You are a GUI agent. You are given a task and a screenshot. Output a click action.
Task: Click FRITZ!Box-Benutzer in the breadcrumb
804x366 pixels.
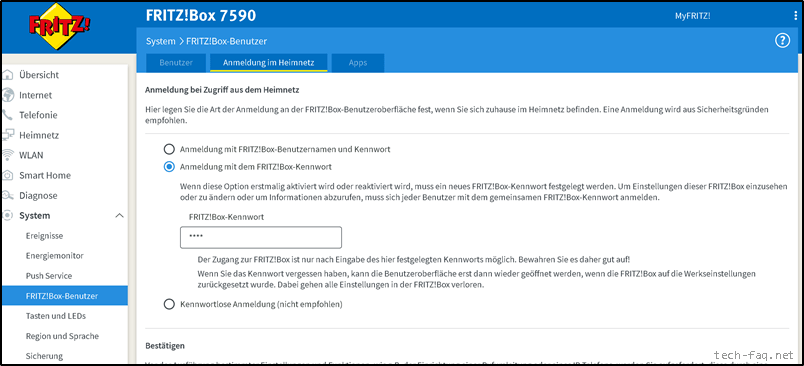226,41
